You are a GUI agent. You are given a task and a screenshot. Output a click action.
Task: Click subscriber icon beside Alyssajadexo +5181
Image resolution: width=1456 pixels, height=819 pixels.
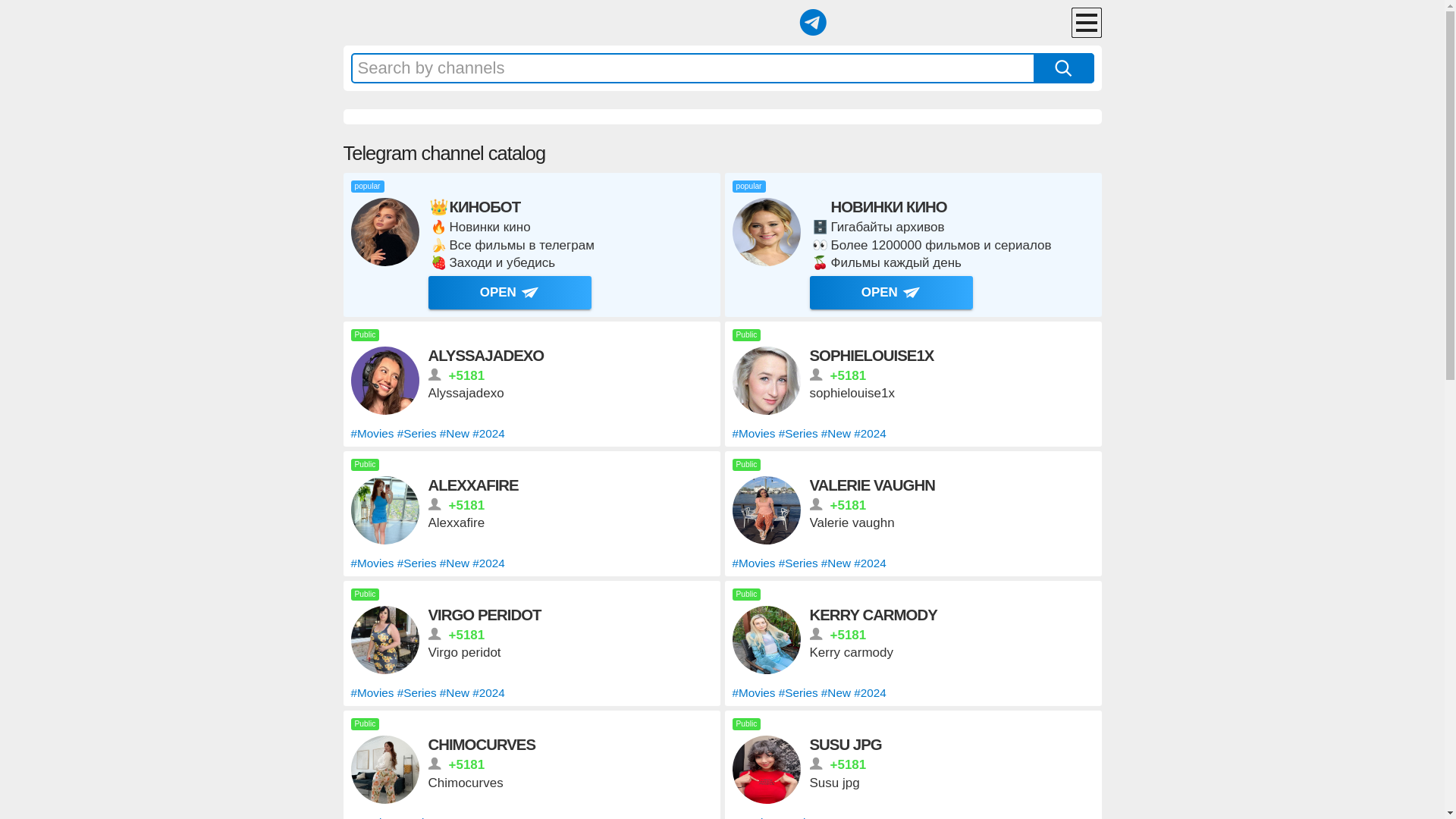click(435, 375)
